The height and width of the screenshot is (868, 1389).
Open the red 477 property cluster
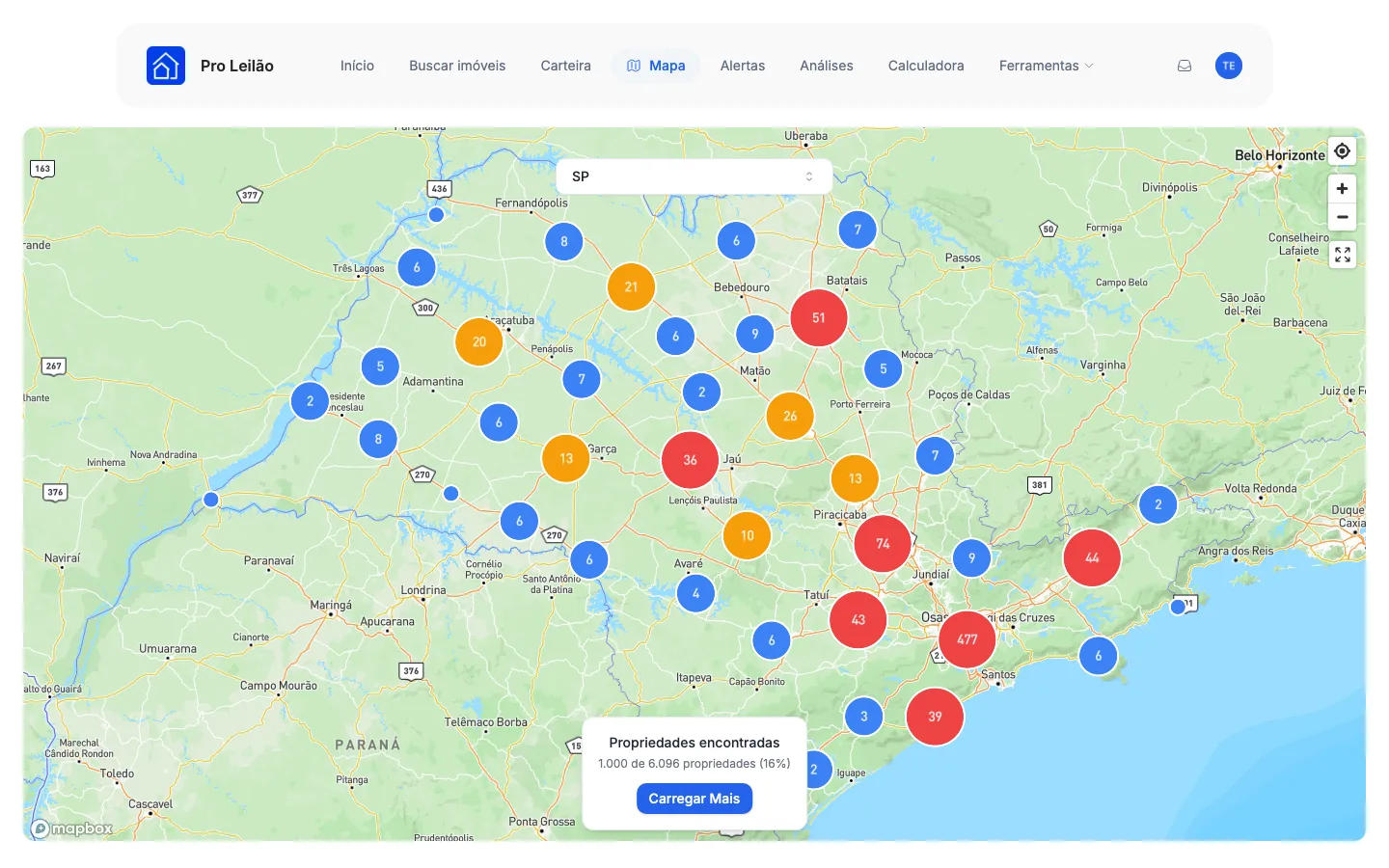coord(967,639)
